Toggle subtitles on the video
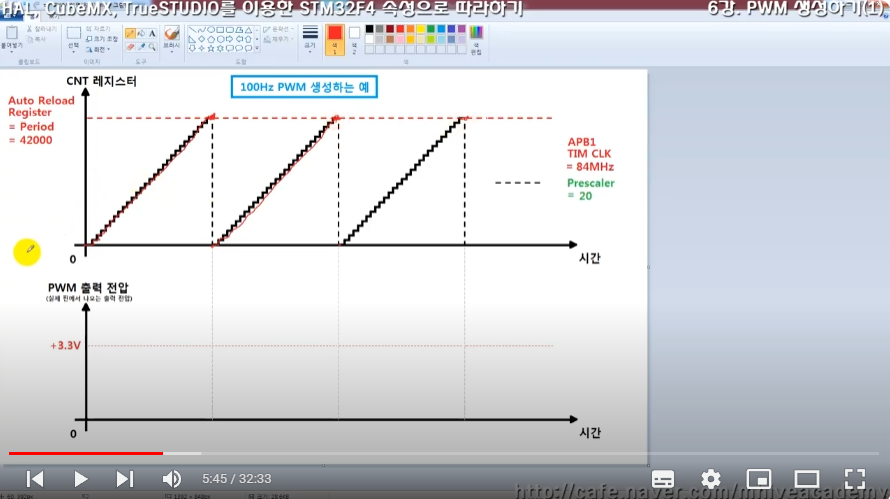Image resolution: width=890 pixels, height=499 pixels. pyautogui.click(x=663, y=479)
